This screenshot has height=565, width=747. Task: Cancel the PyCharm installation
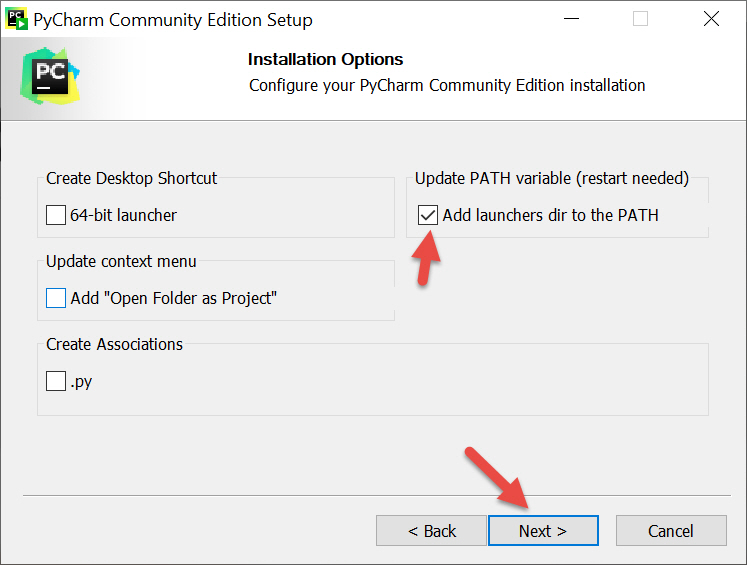(x=671, y=530)
